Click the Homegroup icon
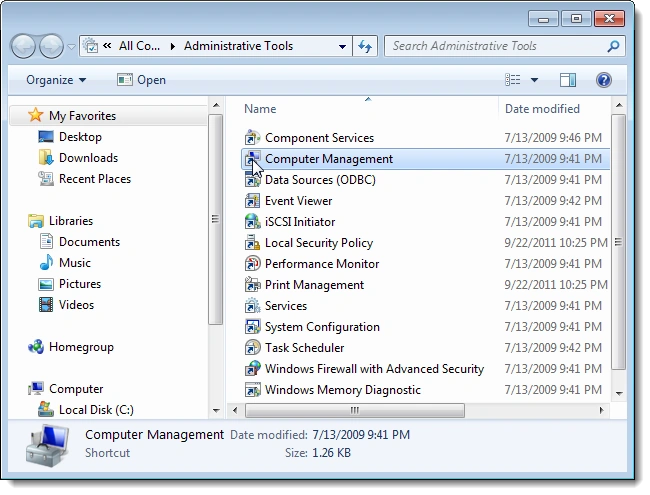650x495 pixels. pyautogui.click(x=36, y=347)
